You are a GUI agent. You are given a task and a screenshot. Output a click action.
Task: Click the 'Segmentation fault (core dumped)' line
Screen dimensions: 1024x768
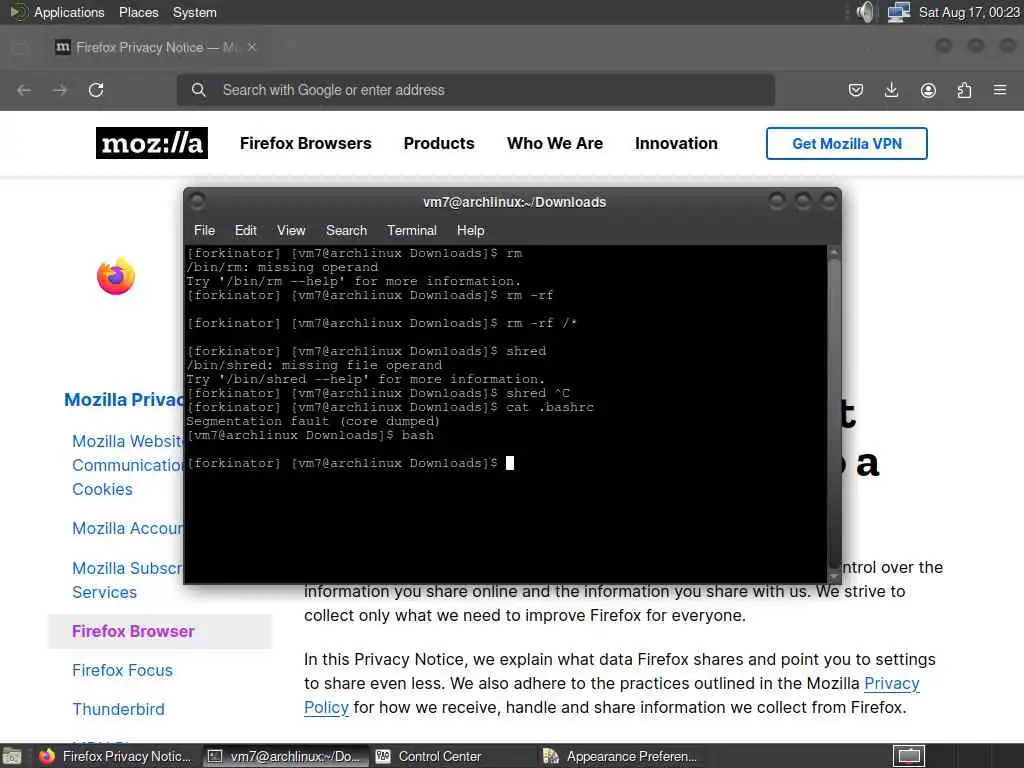313,421
